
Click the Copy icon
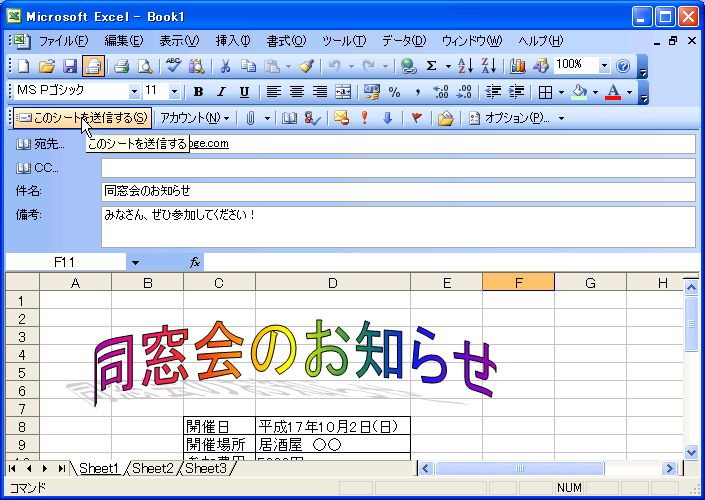[248, 66]
